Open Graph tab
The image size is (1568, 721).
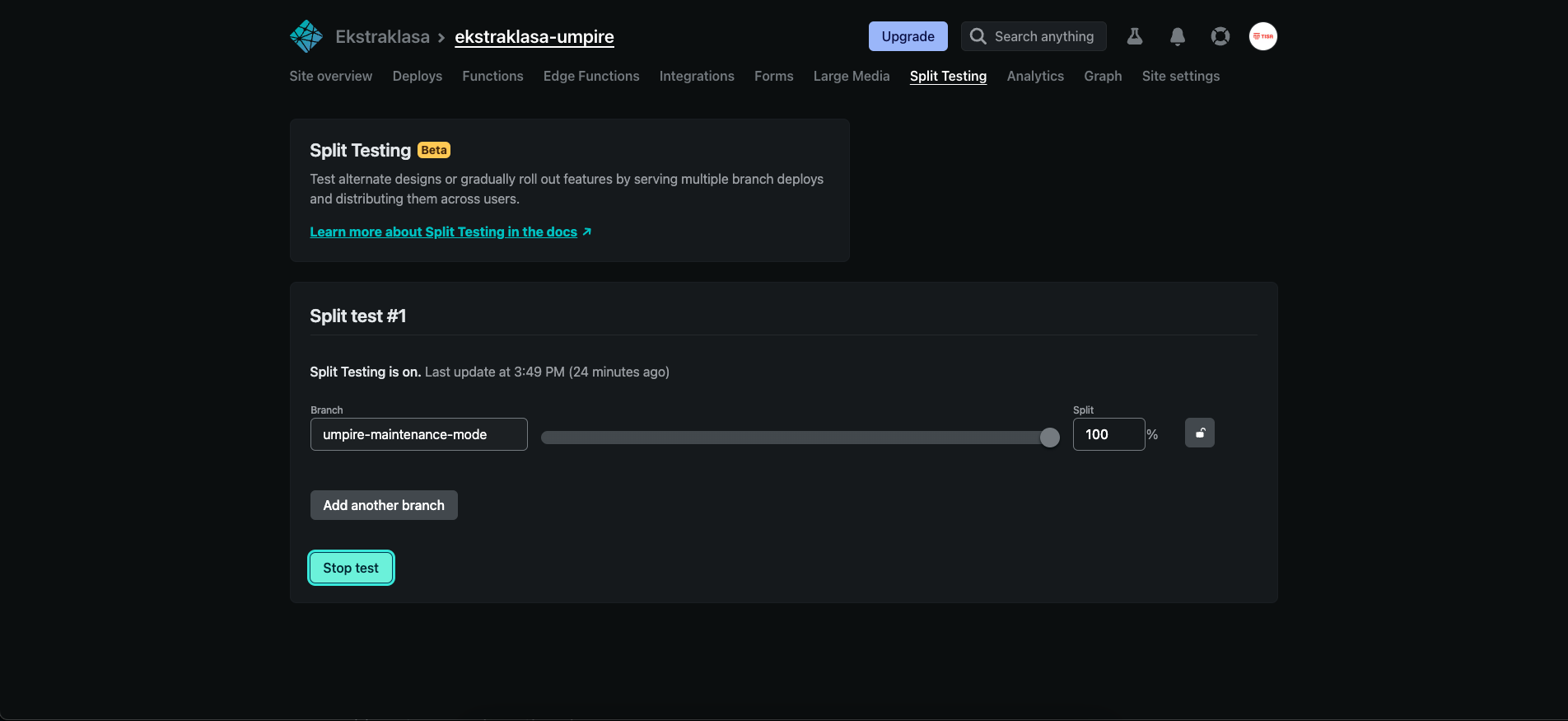[x=1103, y=76]
